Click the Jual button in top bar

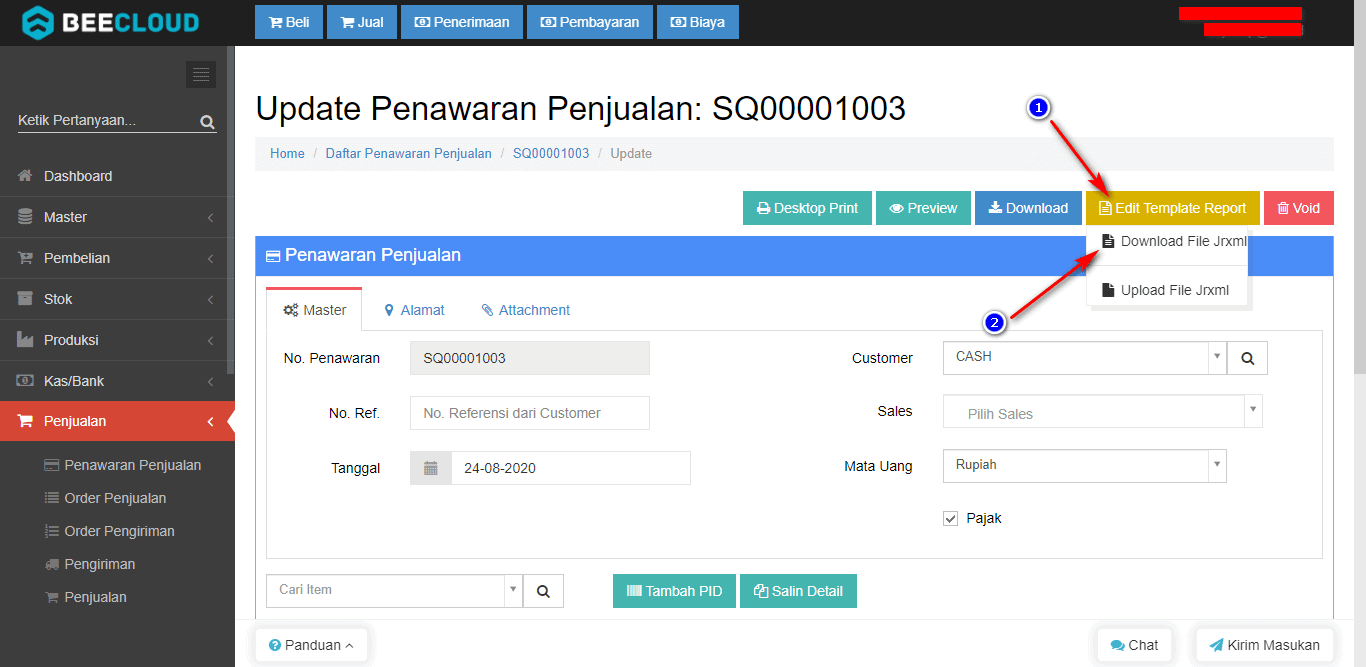point(362,22)
